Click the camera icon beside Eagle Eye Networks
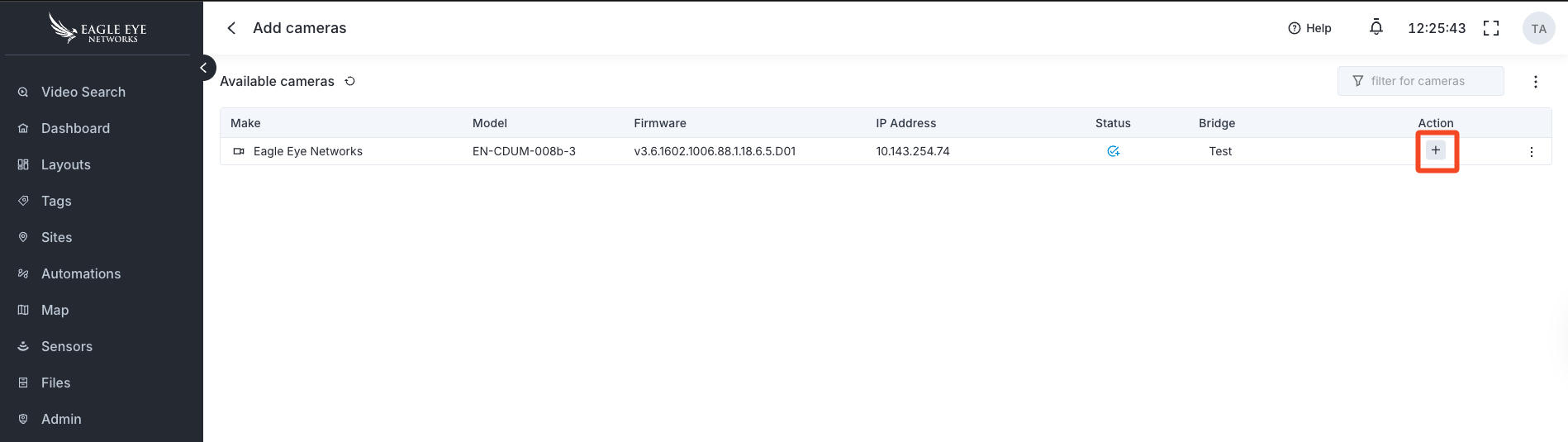This screenshot has height=442, width=1568. coord(239,151)
